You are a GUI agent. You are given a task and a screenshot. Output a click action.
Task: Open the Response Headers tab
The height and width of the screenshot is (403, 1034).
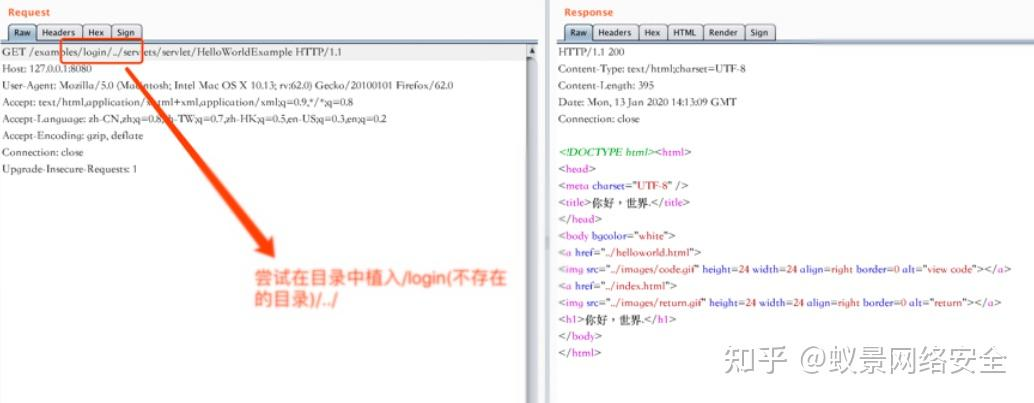(614, 32)
